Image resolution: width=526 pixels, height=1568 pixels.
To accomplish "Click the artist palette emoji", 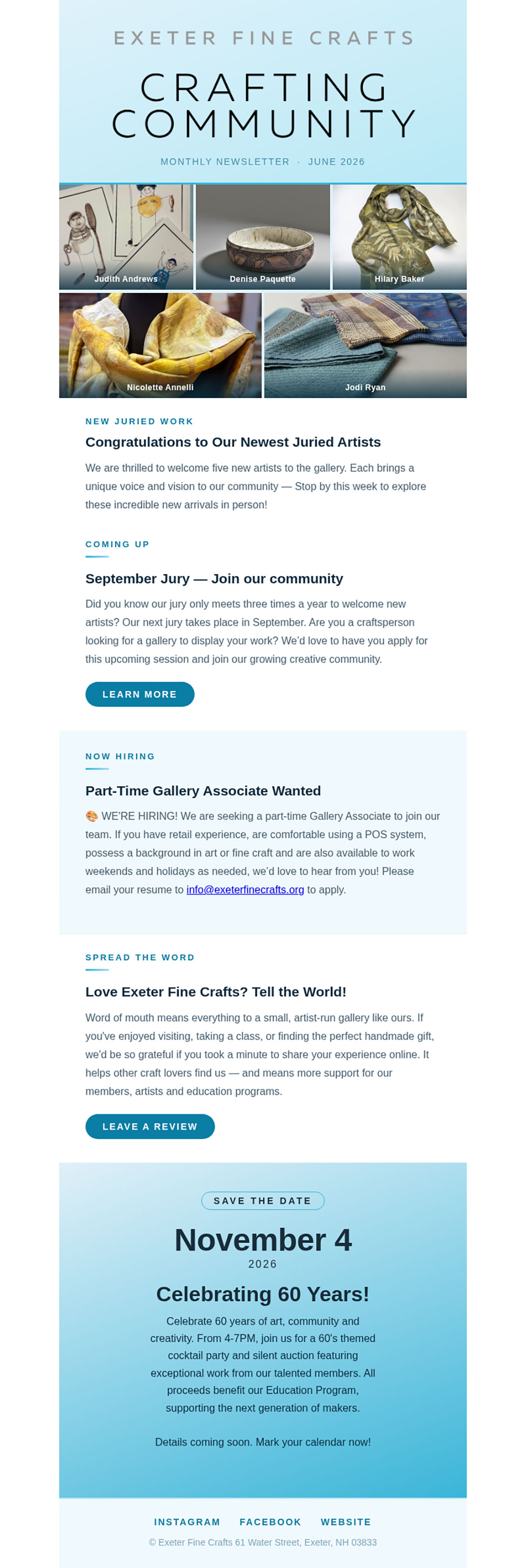I will 91,816.
